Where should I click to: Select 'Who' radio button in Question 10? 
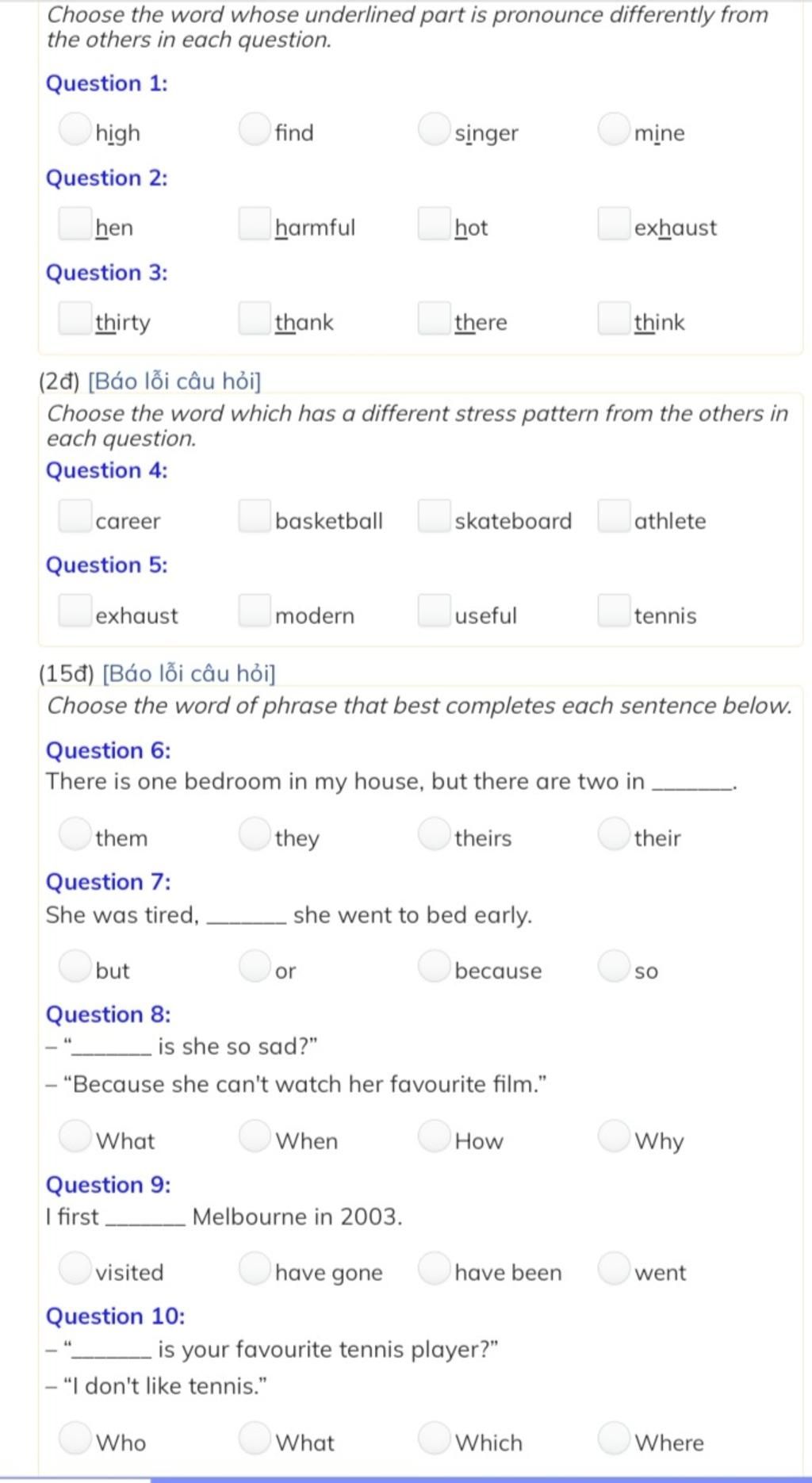[x=75, y=1438]
